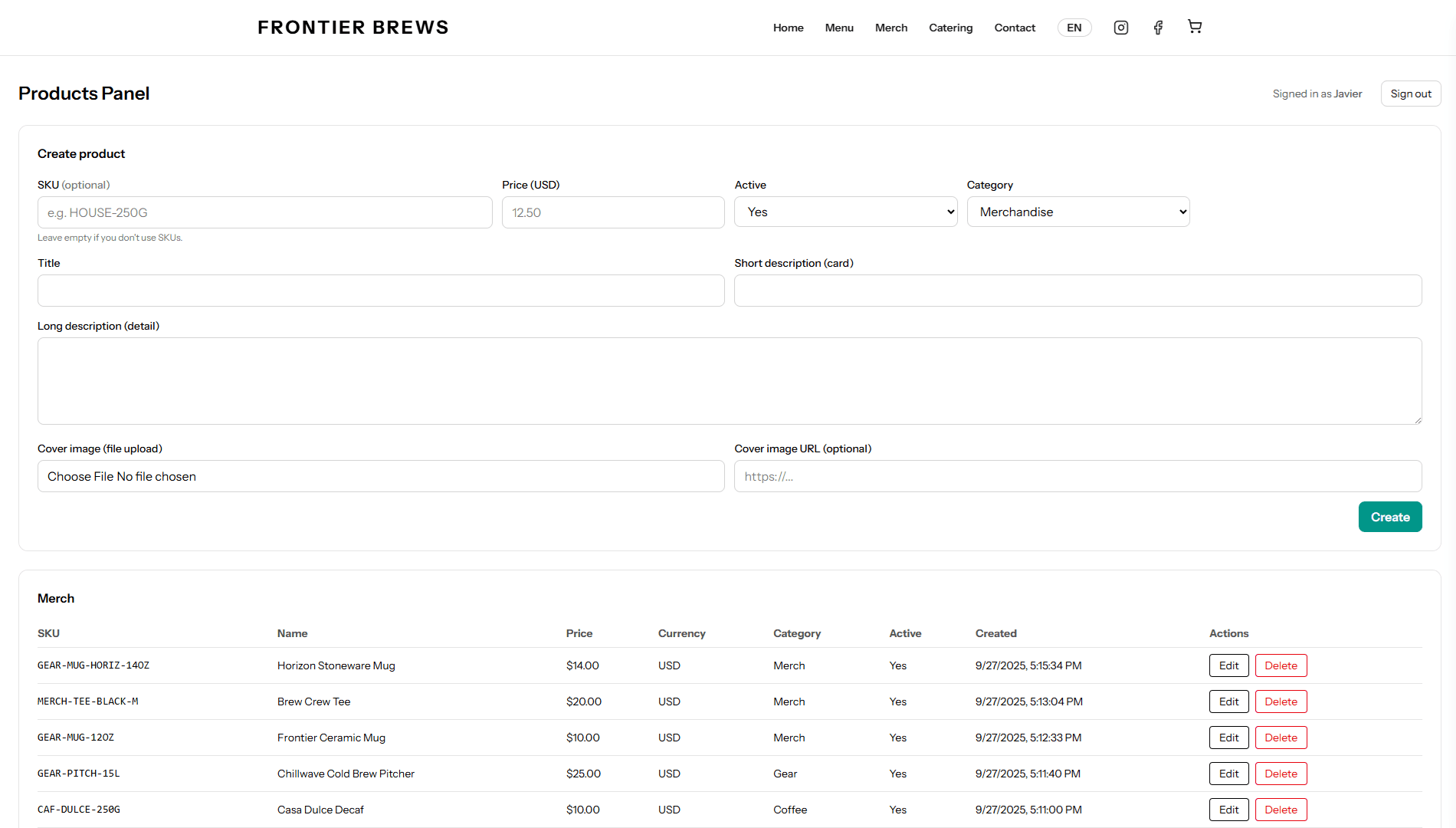Navigate to the Catering page
The height and width of the screenshot is (828, 1456).
(x=950, y=28)
